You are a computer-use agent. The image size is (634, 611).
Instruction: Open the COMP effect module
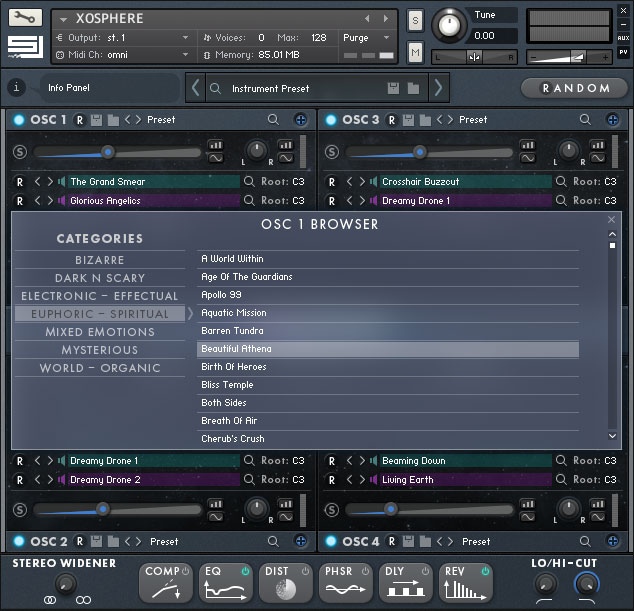(167, 583)
